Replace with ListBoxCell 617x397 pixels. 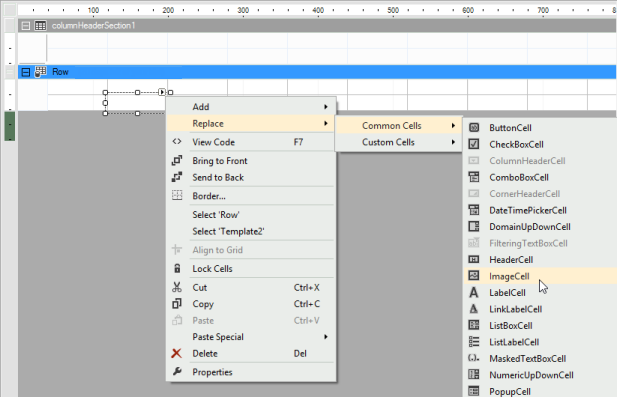click(540, 325)
